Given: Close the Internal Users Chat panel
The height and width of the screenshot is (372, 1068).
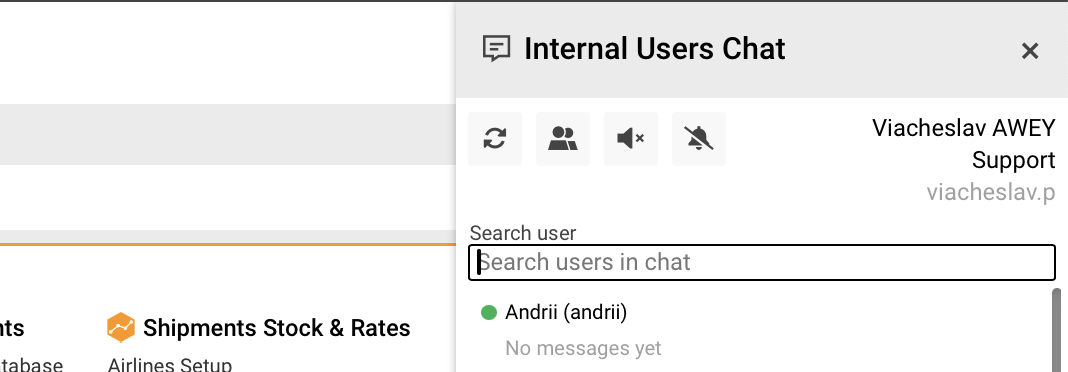Looking at the screenshot, I should (x=1029, y=50).
